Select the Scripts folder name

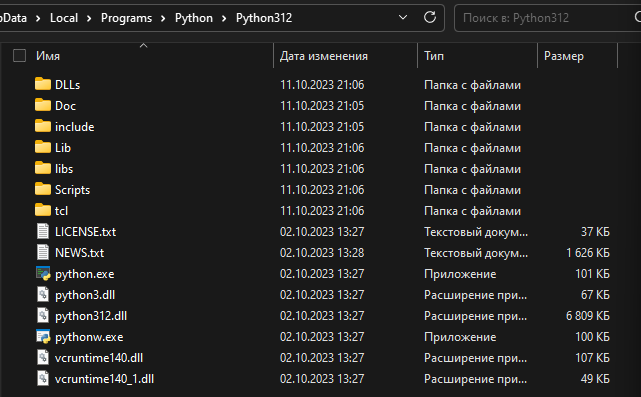72,190
